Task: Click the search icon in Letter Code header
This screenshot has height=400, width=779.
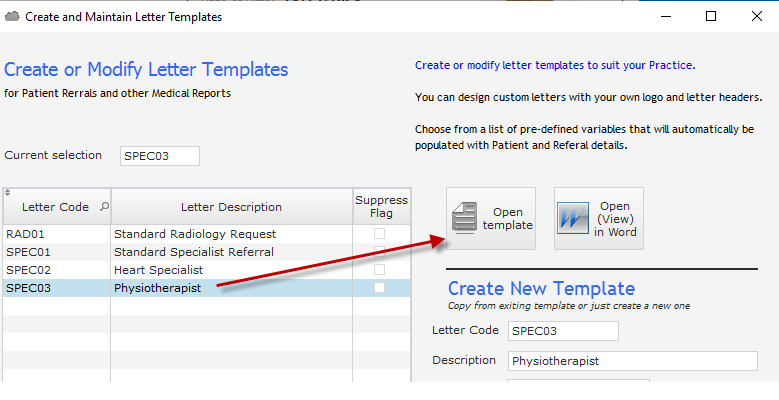Action: tap(104, 206)
